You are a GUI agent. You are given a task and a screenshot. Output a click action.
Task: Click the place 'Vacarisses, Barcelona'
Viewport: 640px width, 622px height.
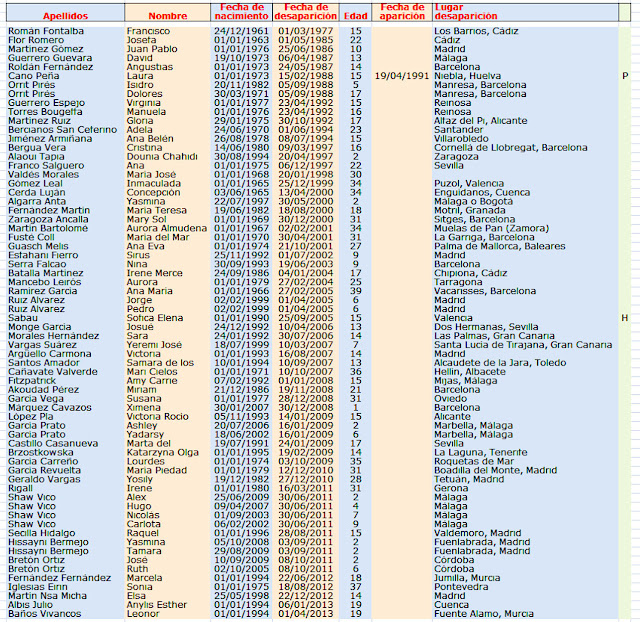[x=485, y=291]
